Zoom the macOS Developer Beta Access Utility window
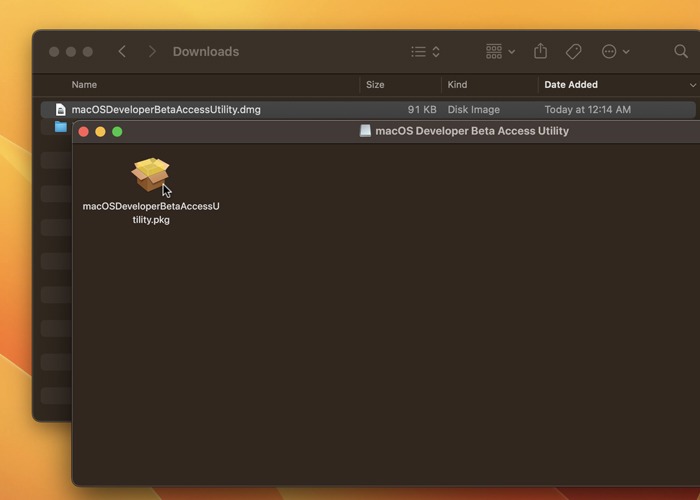 [x=117, y=132]
